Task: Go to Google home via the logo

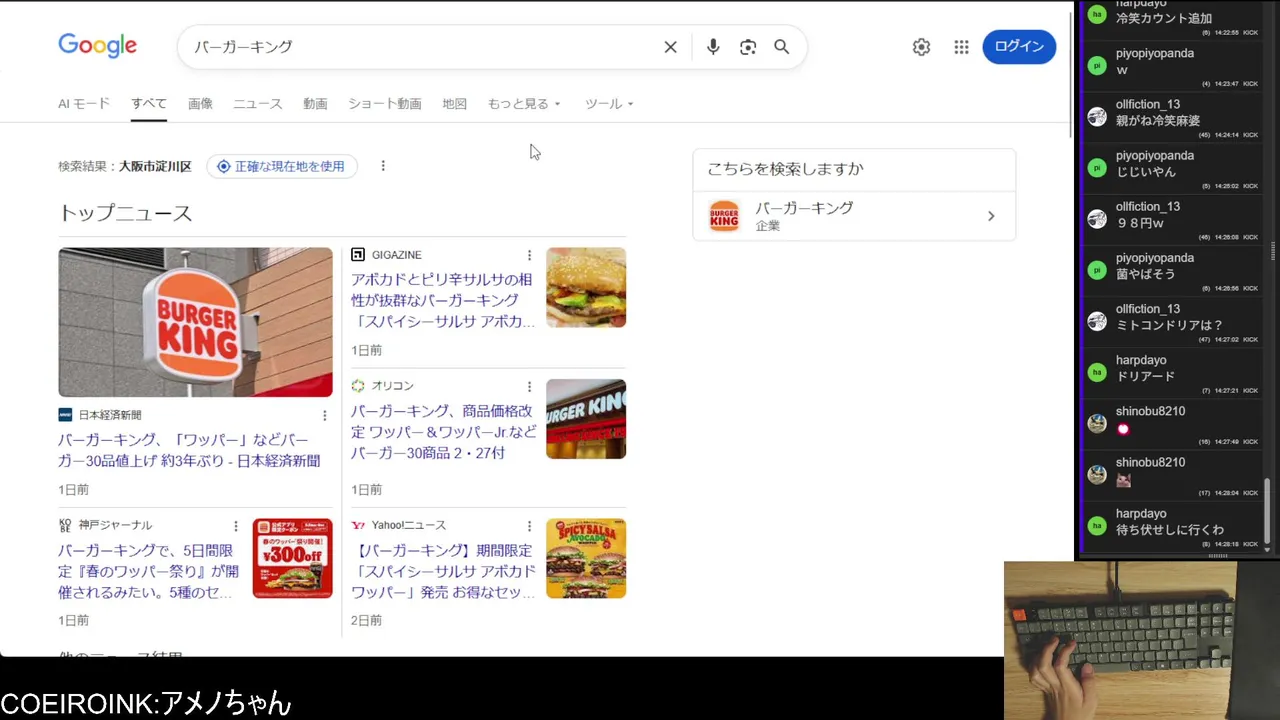Action: (97, 46)
